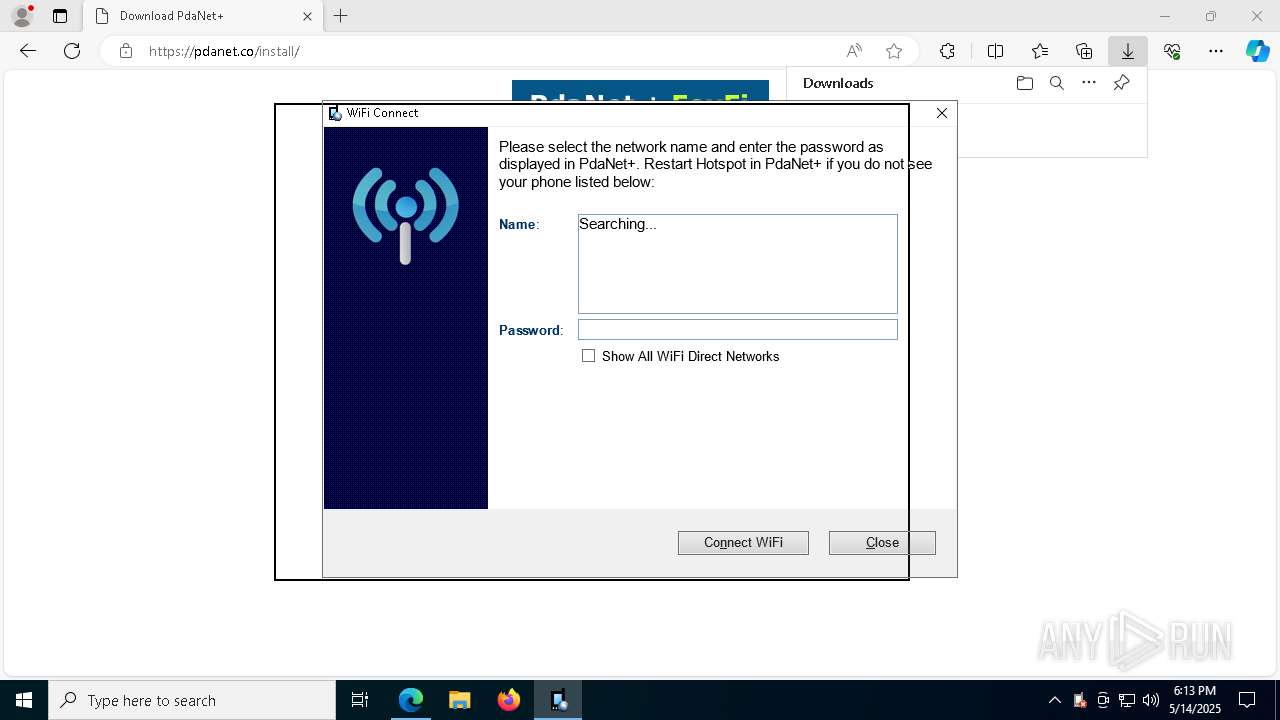Screen dimensions: 1280x720
Task: Open the Edge profile avatar
Action: point(22,16)
